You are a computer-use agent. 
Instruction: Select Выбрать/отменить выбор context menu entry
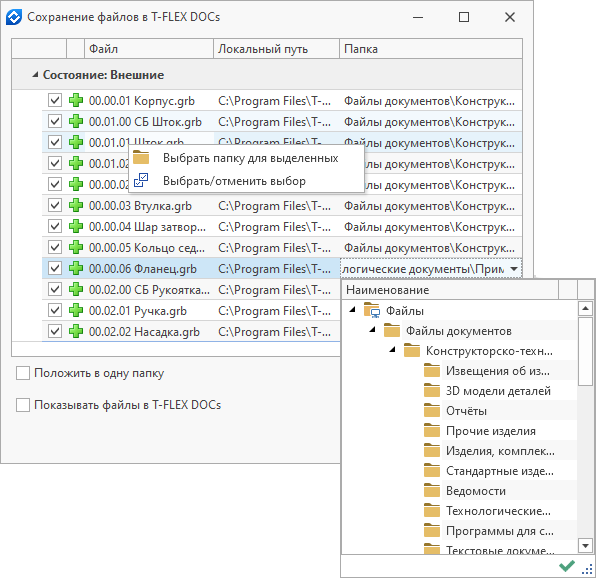click(x=234, y=181)
